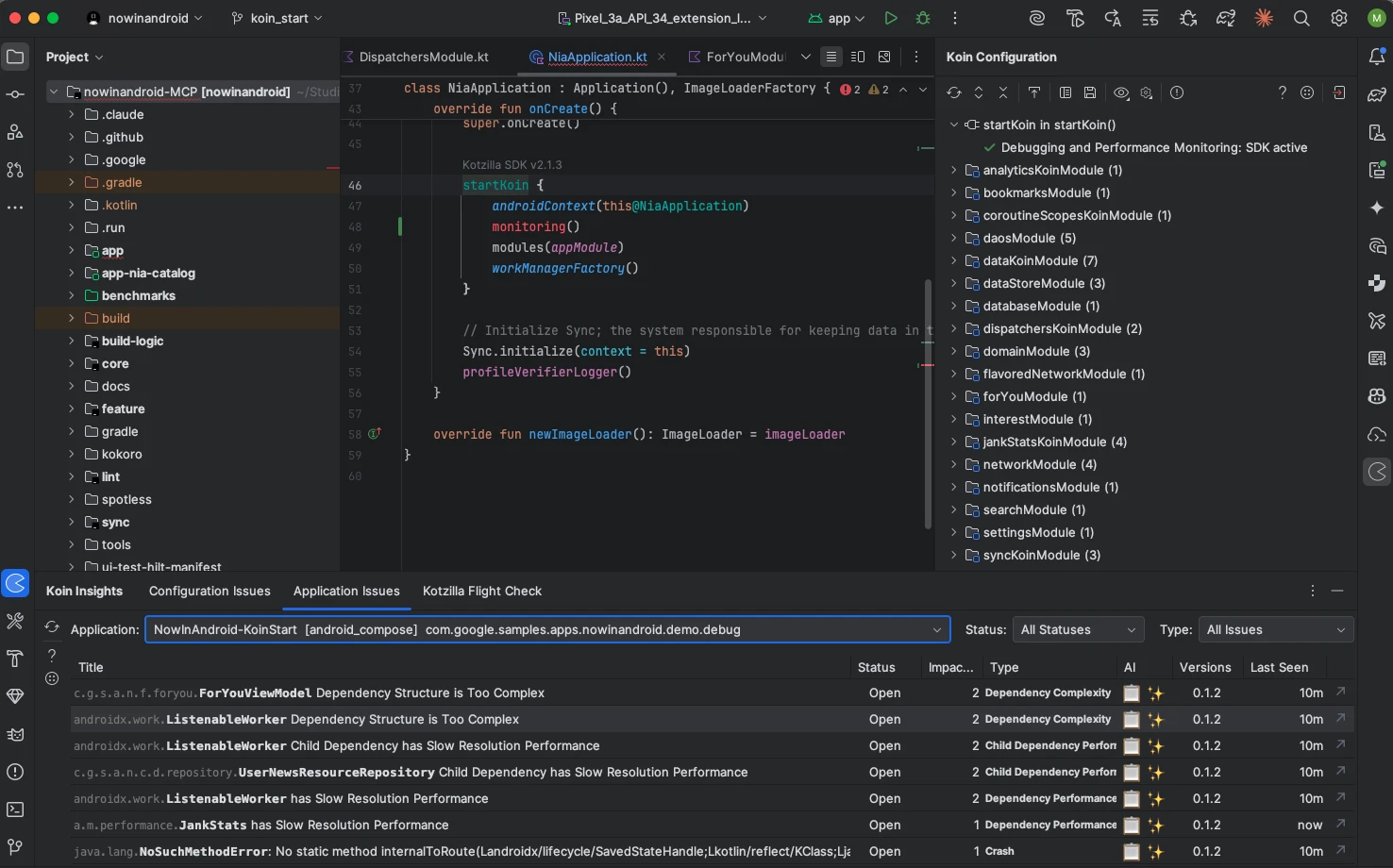The width and height of the screenshot is (1393, 868).
Task: Open the Status filter dropdown
Action: tap(1078, 629)
